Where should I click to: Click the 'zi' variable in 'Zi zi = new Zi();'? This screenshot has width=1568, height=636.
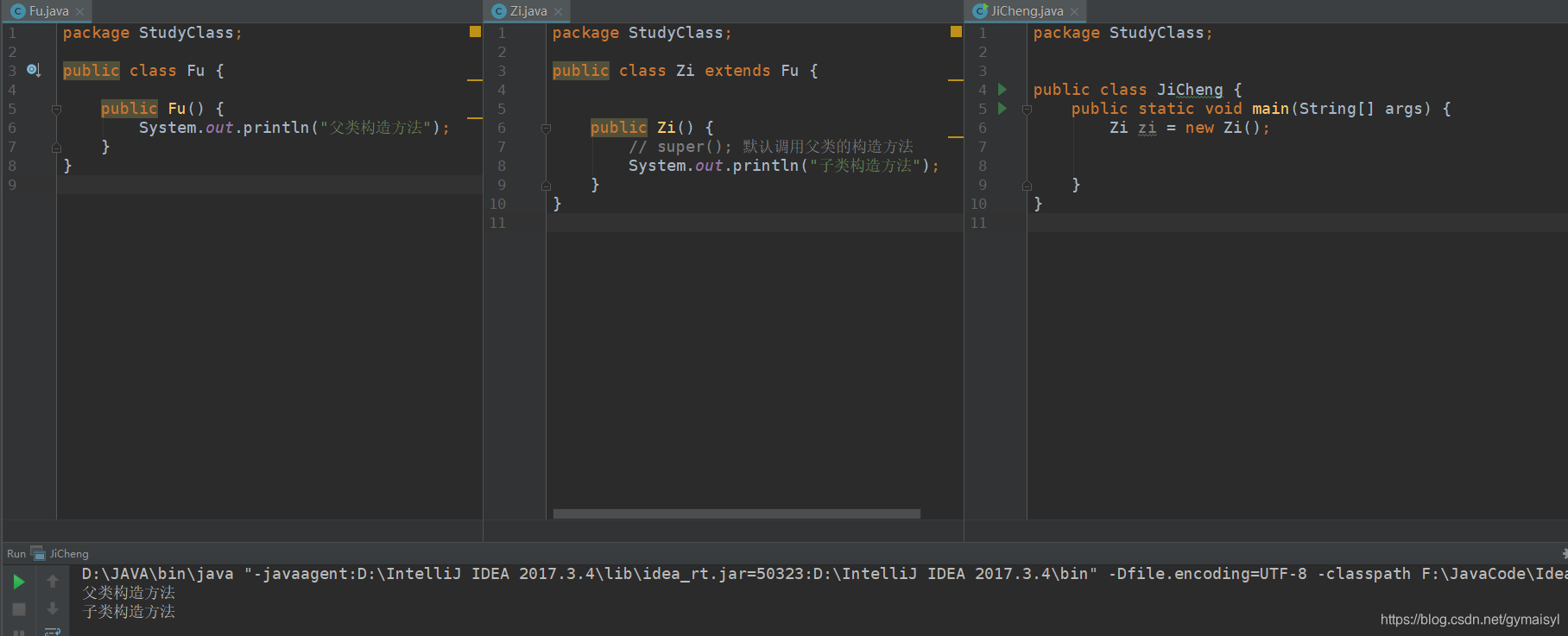pos(1147,128)
